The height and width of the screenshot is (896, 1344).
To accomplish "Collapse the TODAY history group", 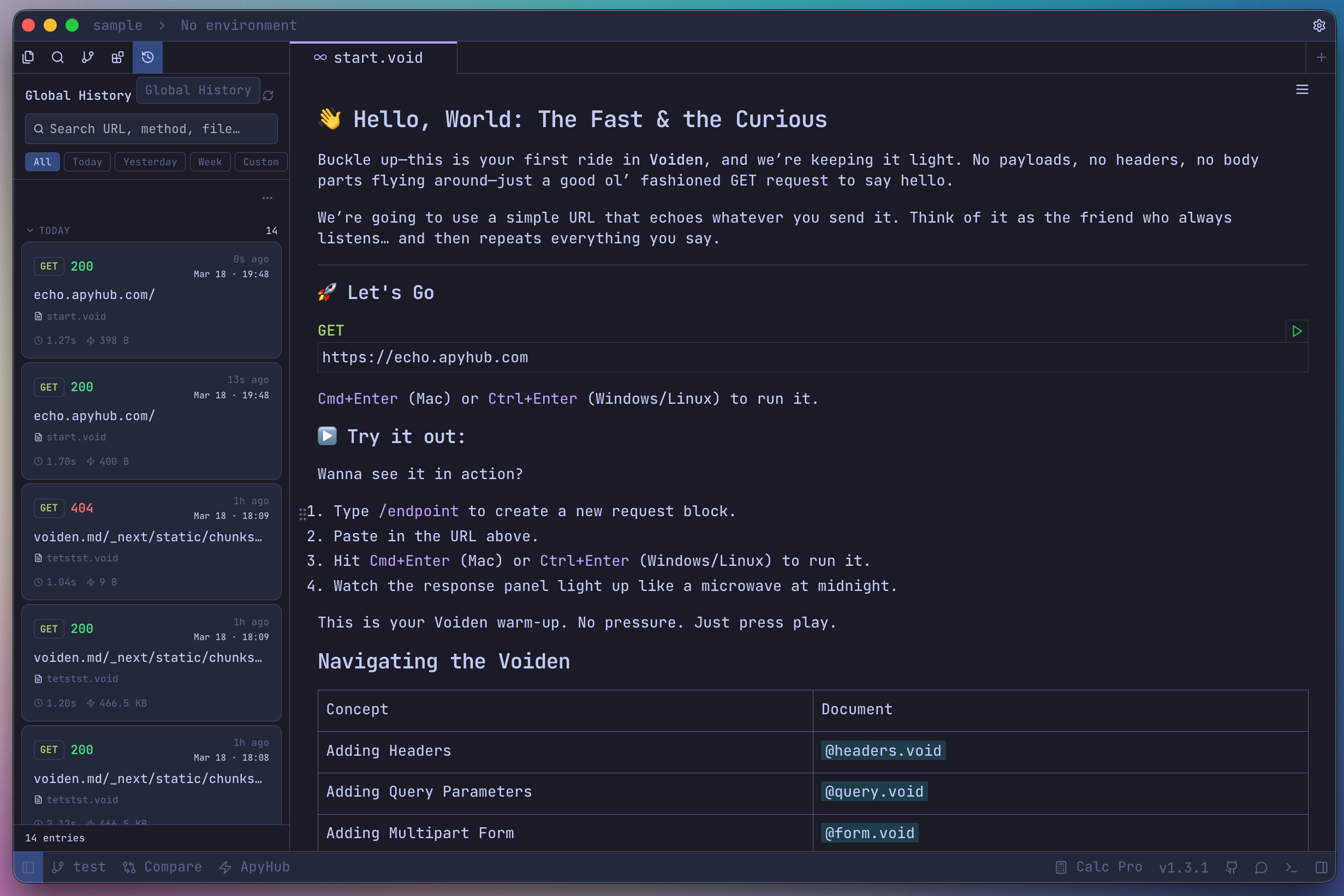I will coord(31,230).
